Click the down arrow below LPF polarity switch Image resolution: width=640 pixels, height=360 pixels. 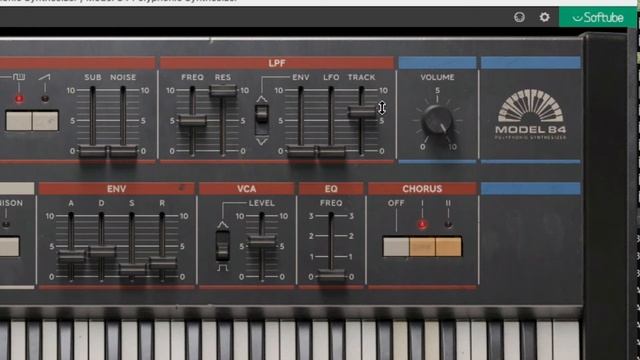tap(262, 142)
